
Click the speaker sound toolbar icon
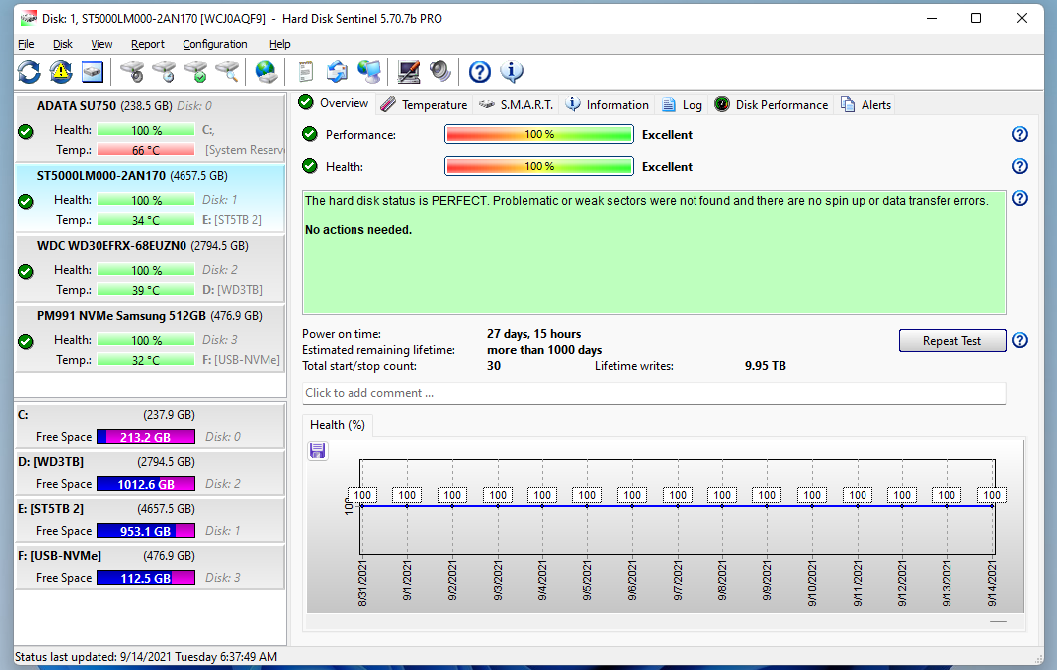pyautogui.click(x=440, y=72)
